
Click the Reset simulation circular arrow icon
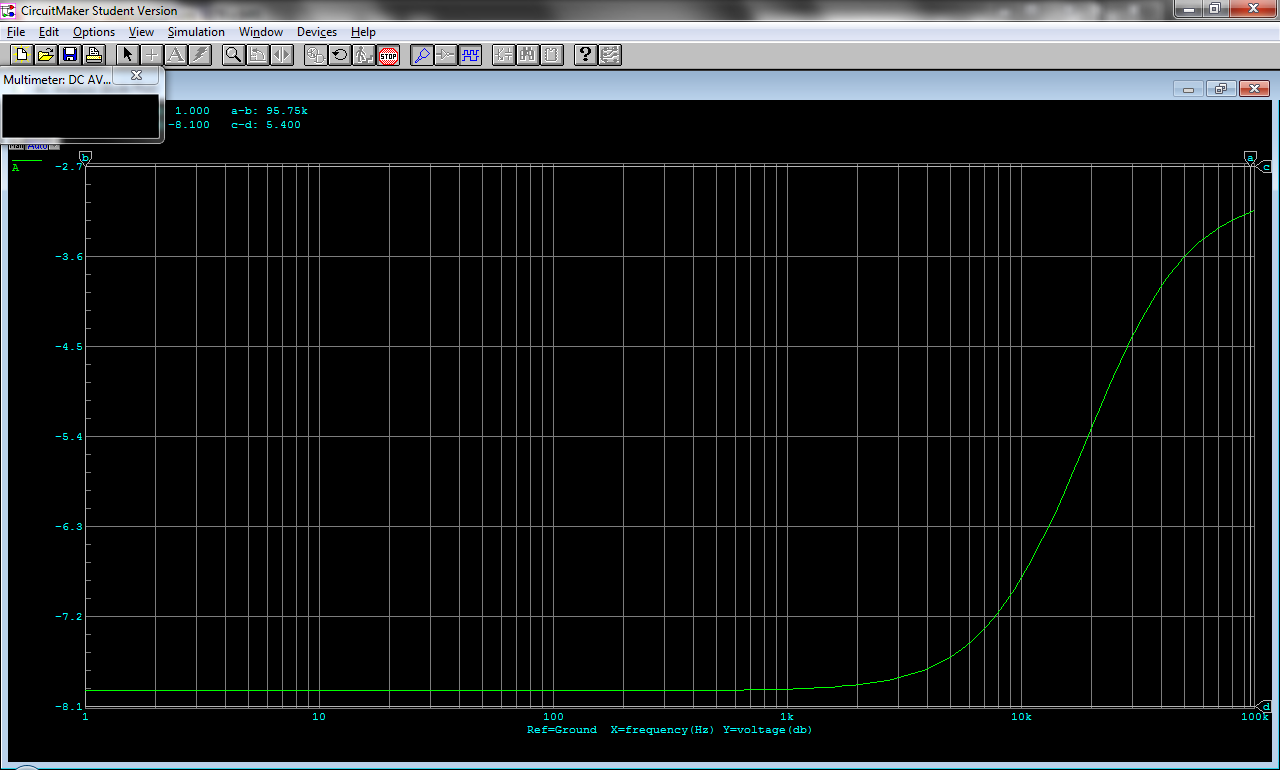[340, 55]
